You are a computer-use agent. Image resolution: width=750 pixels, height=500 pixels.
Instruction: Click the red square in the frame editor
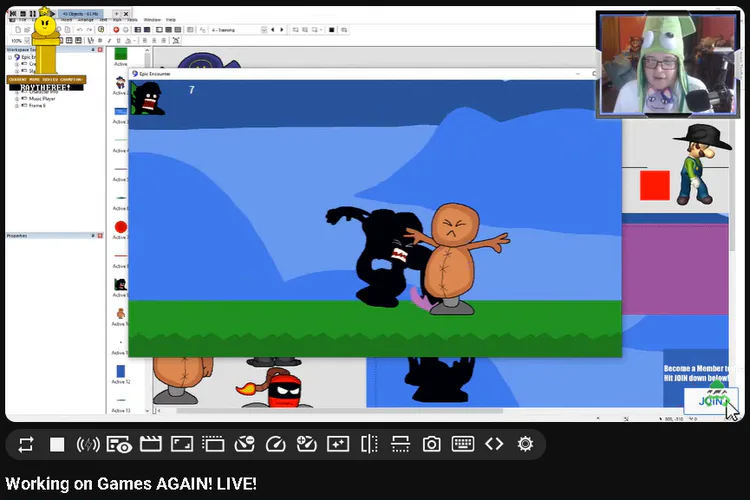(655, 186)
